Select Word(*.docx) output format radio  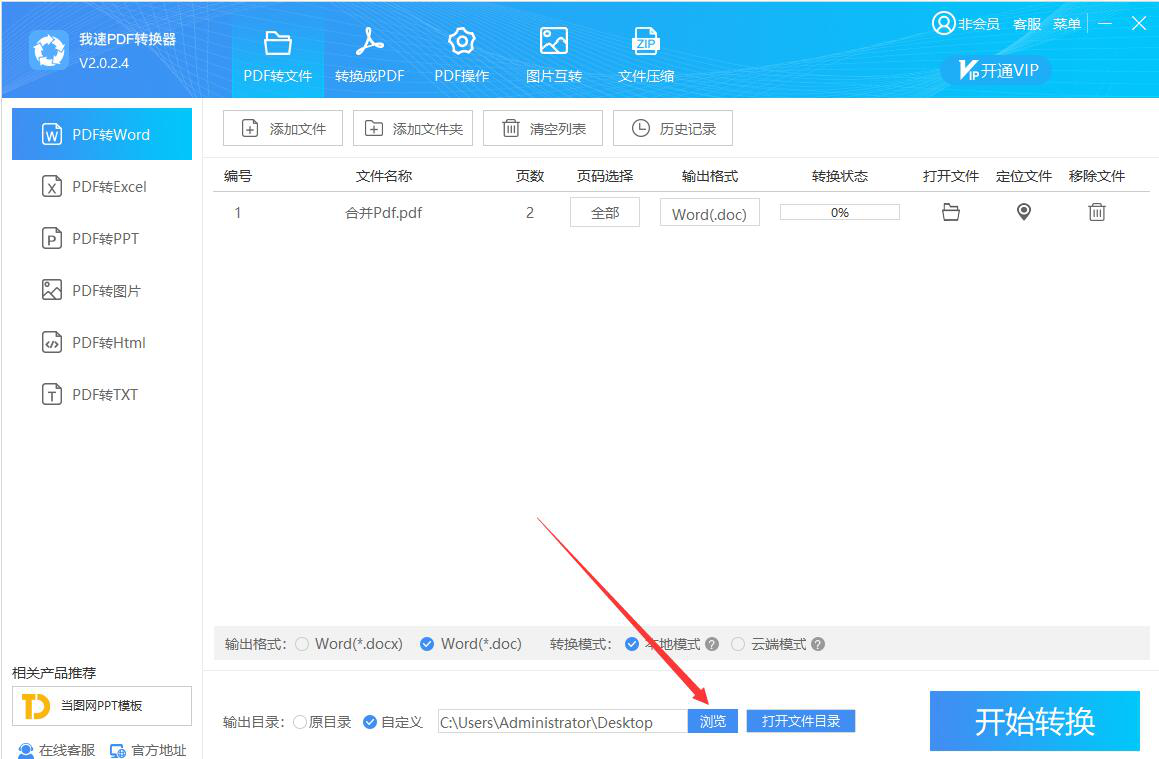point(302,644)
